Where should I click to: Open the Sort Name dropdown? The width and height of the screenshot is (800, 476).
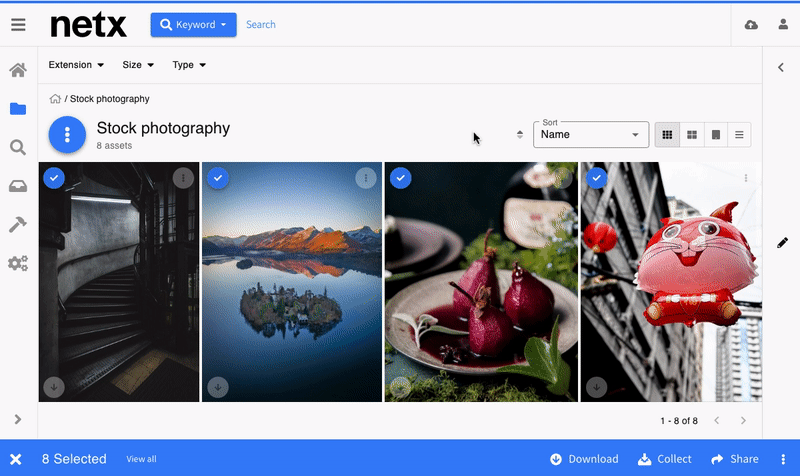click(x=591, y=135)
